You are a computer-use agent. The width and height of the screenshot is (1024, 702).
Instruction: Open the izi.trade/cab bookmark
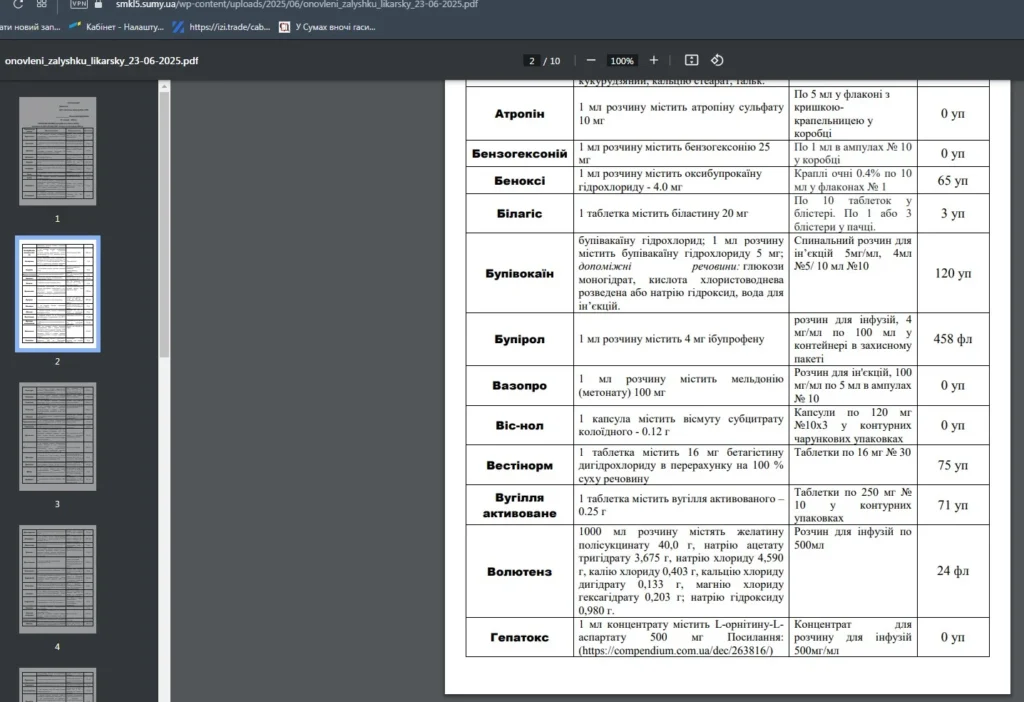221,27
